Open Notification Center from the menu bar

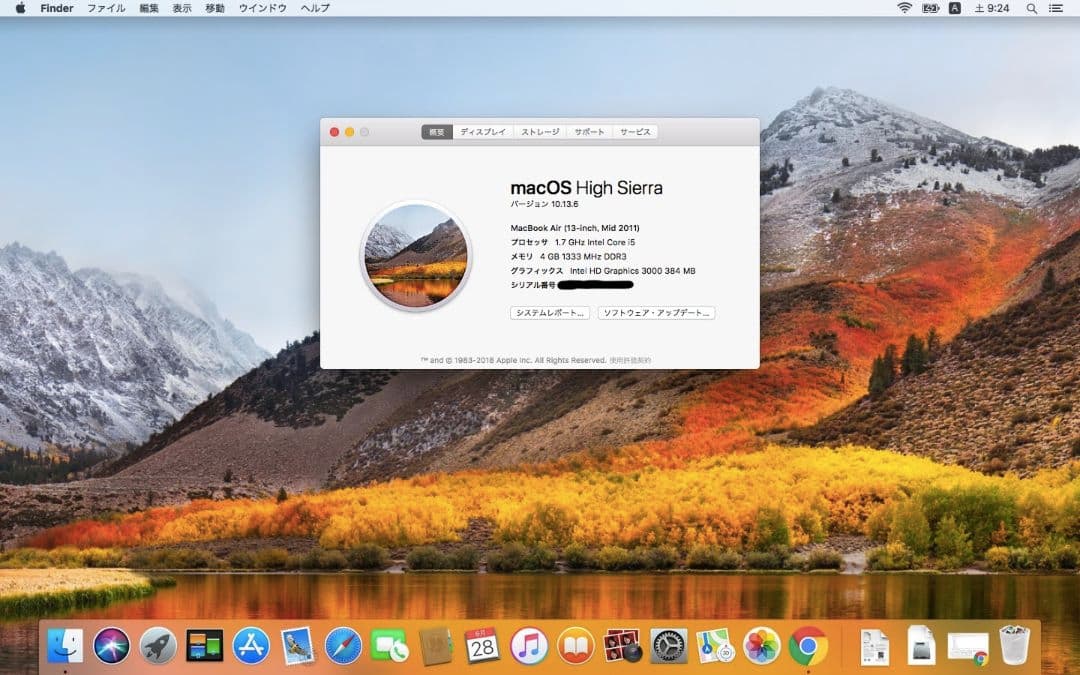point(1058,9)
